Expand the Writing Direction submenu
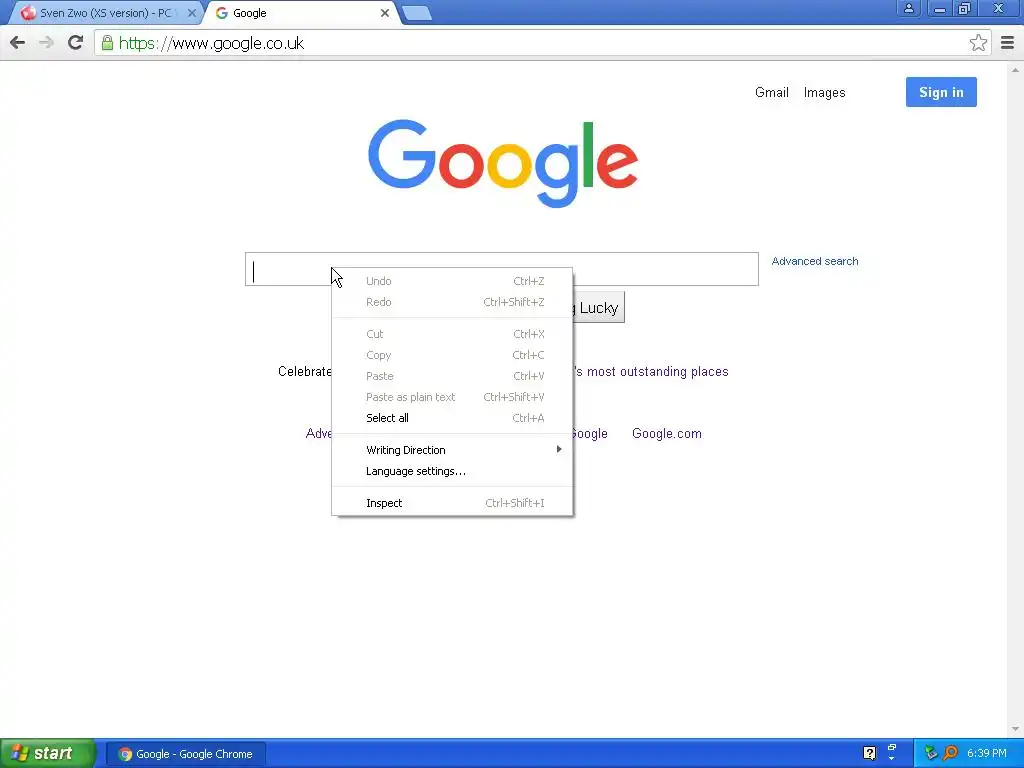Image resolution: width=1024 pixels, height=768 pixels. [x=452, y=450]
